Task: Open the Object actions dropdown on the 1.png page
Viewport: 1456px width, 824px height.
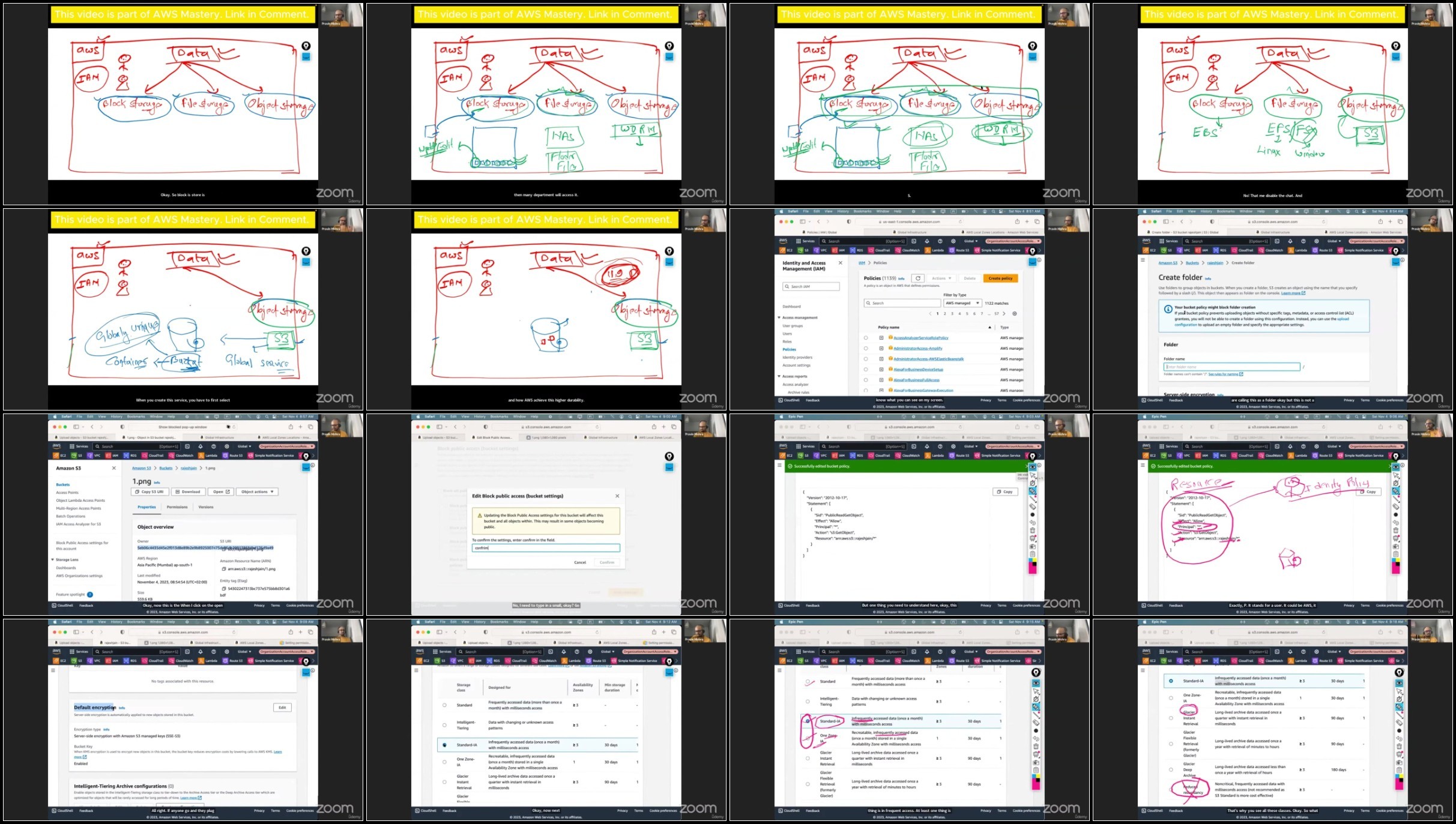Action: (x=258, y=492)
